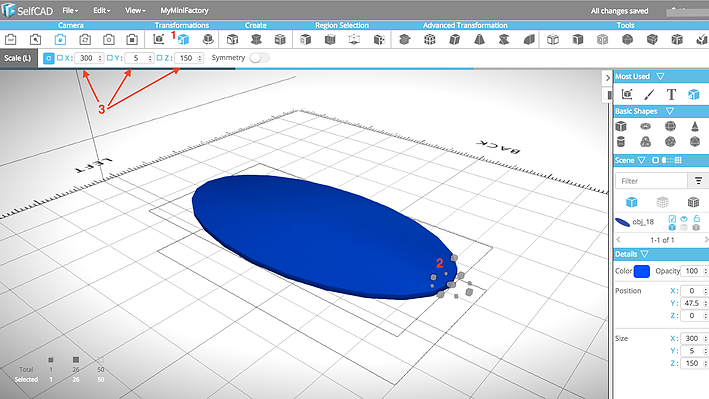The width and height of the screenshot is (709, 399).
Task: Click the first Region Selection icon
Action: tap(306, 39)
